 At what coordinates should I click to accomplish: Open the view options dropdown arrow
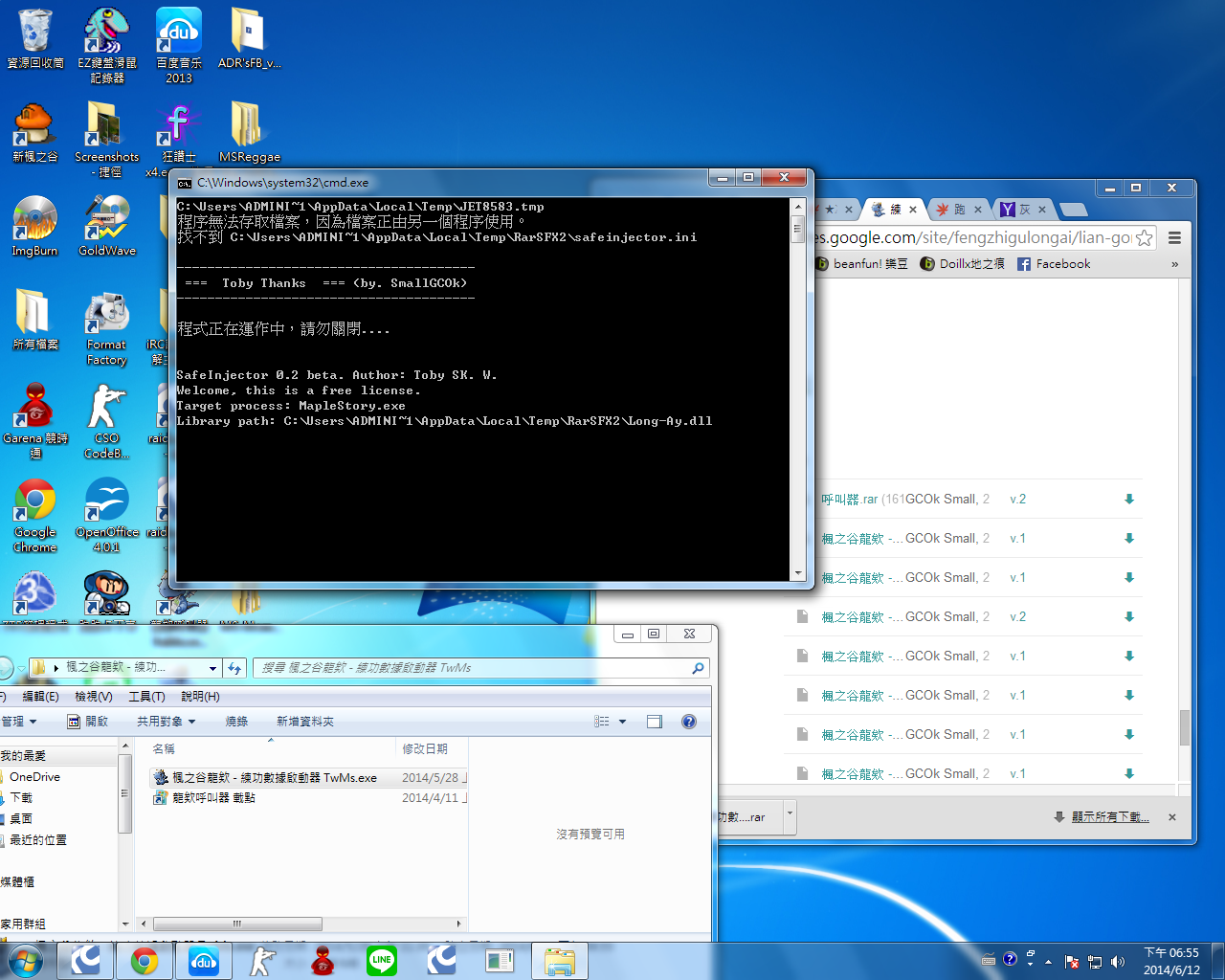click(623, 722)
